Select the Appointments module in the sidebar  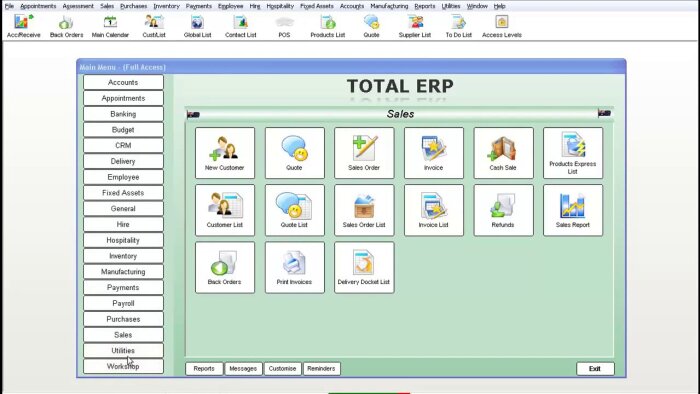[123, 98]
